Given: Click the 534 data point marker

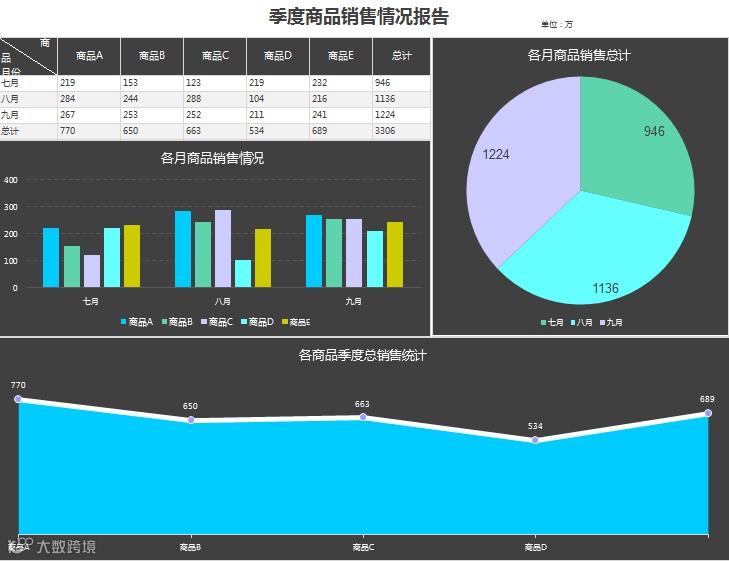Looking at the screenshot, I should click(535, 440).
